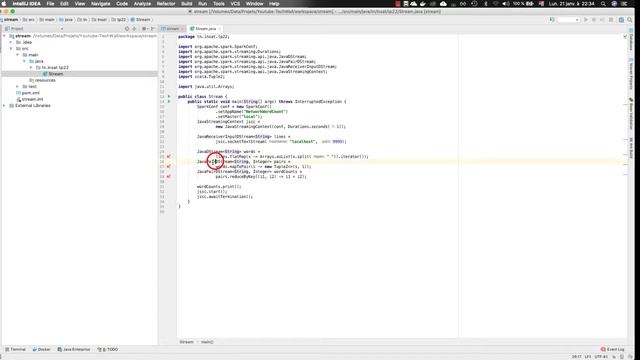Image resolution: width=640 pixels, height=360 pixels.
Task: Click the date and time in menu bar
Action: pyautogui.click(x=571, y=4)
